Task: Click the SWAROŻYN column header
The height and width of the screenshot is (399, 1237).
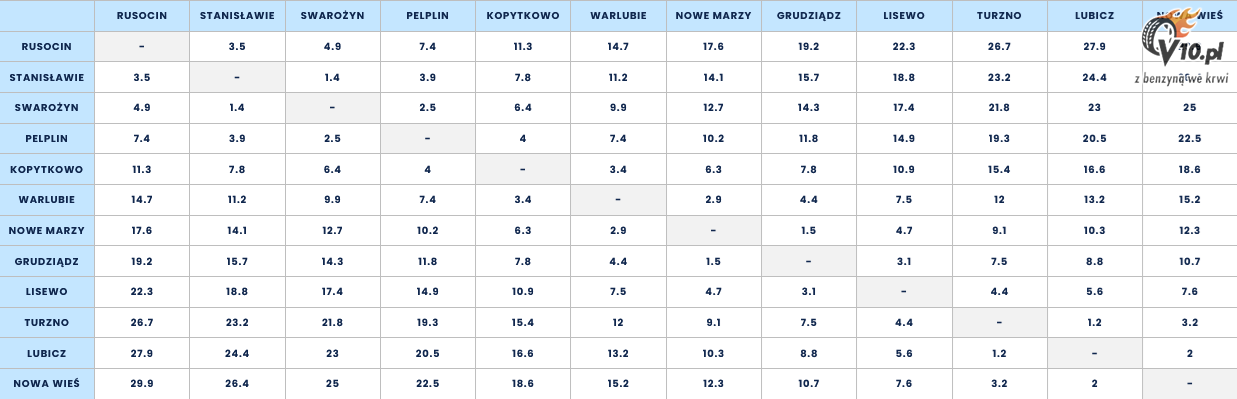Action: coord(332,16)
